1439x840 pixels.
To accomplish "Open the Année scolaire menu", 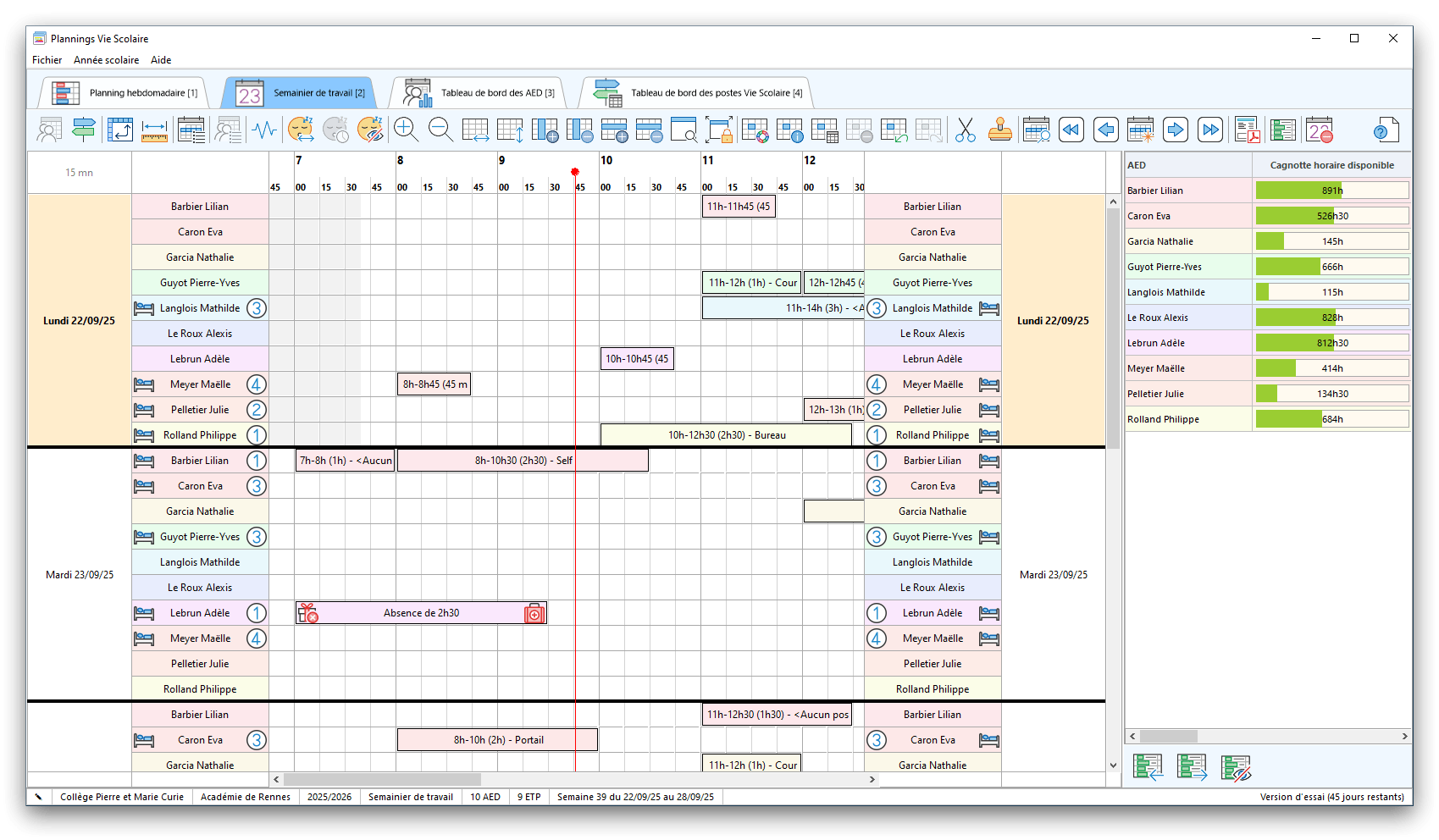I will pos(106,60).
